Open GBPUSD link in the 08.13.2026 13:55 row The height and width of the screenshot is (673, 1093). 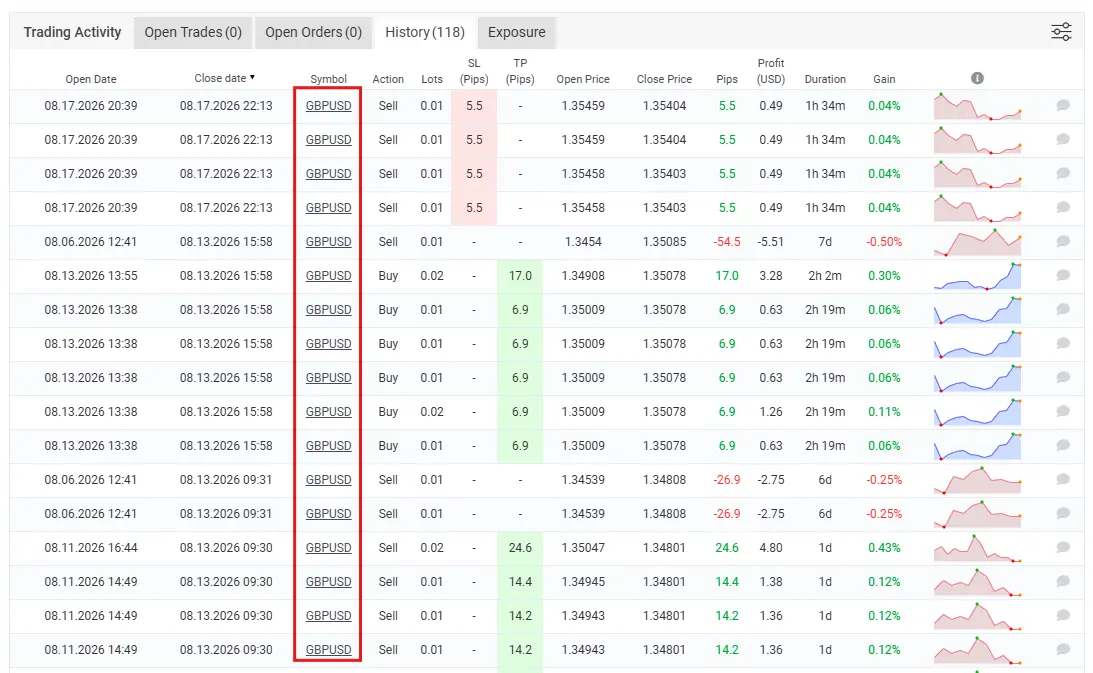[328, 275]
